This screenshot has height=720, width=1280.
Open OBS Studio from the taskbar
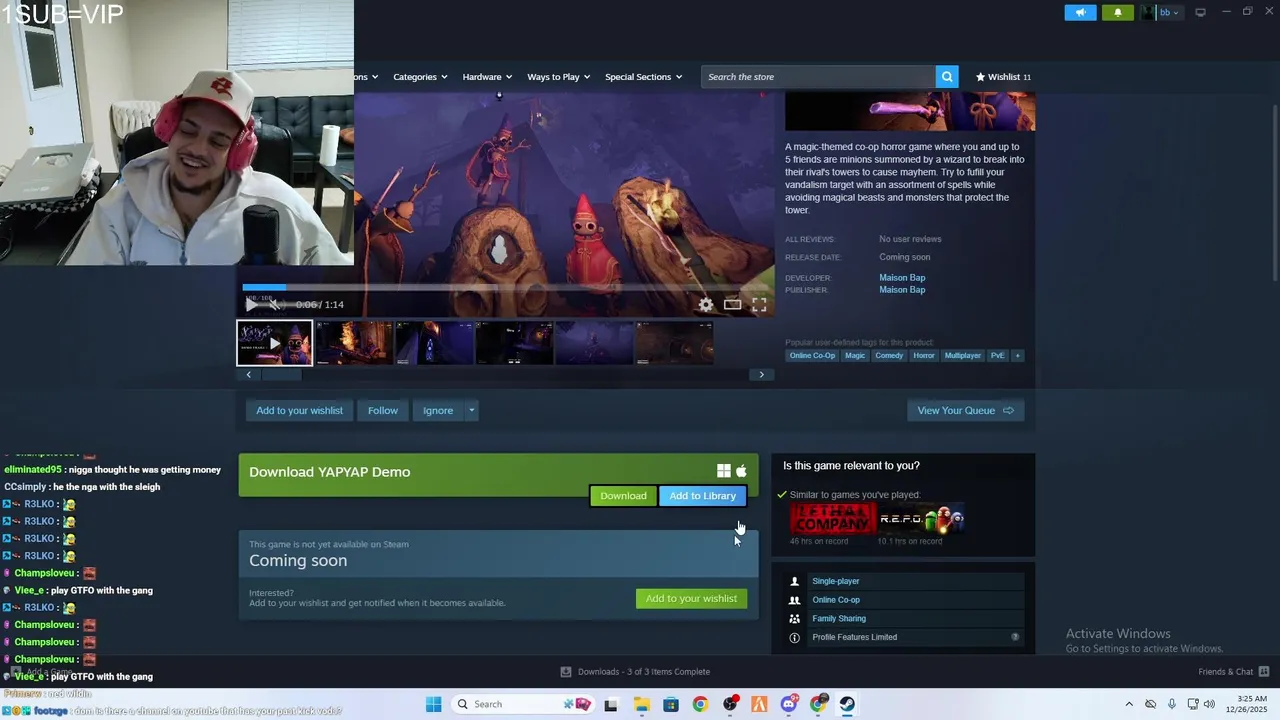click(730, 704)
